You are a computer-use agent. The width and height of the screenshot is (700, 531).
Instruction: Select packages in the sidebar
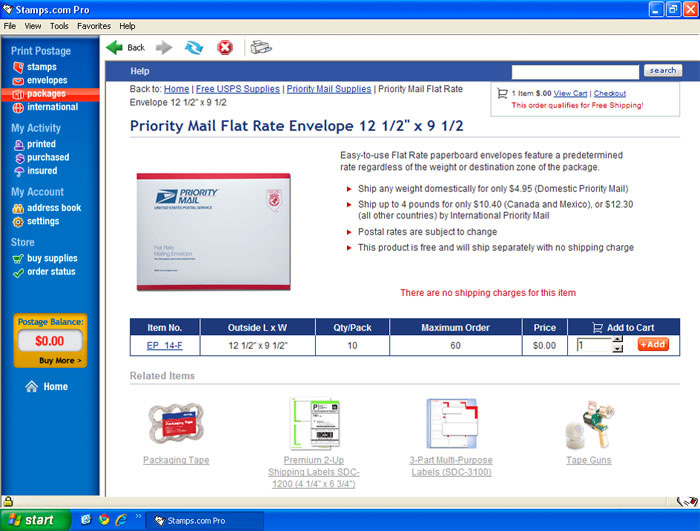(x=50, y=94)
